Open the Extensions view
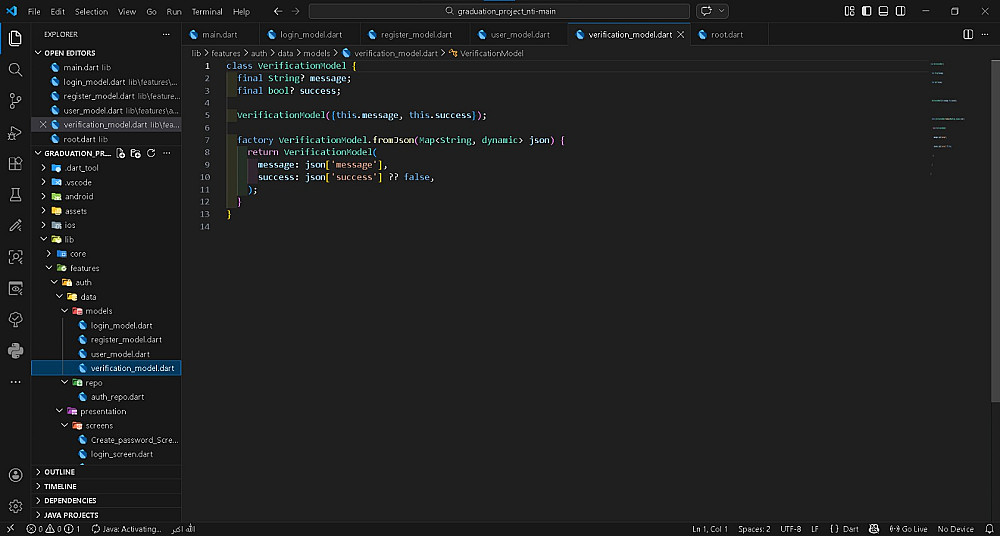1000x536 pixels. (15, 164)
